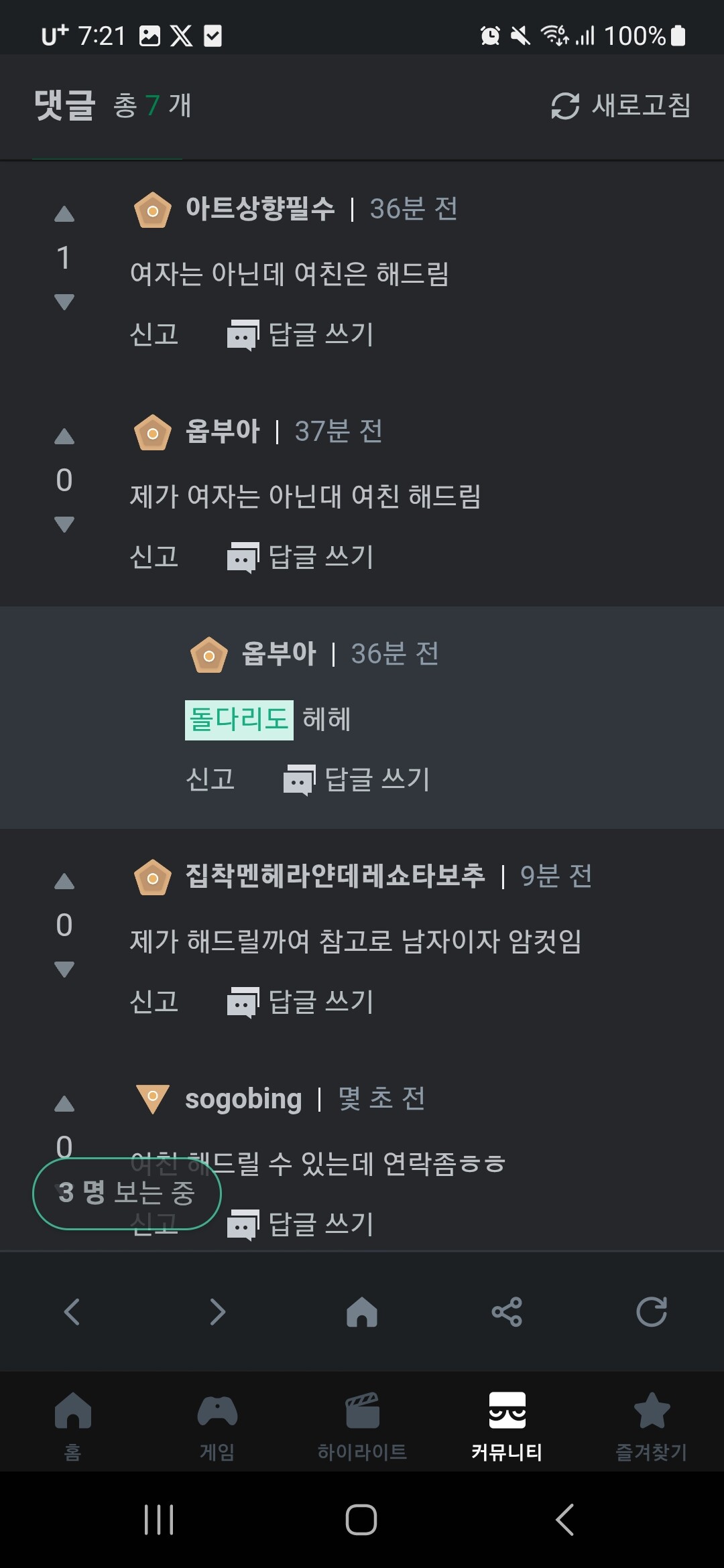The width and height of the screenshot is (724, 1568).
Task: Upvote the 아트상향필수 comment
Action: coord(64,214)
